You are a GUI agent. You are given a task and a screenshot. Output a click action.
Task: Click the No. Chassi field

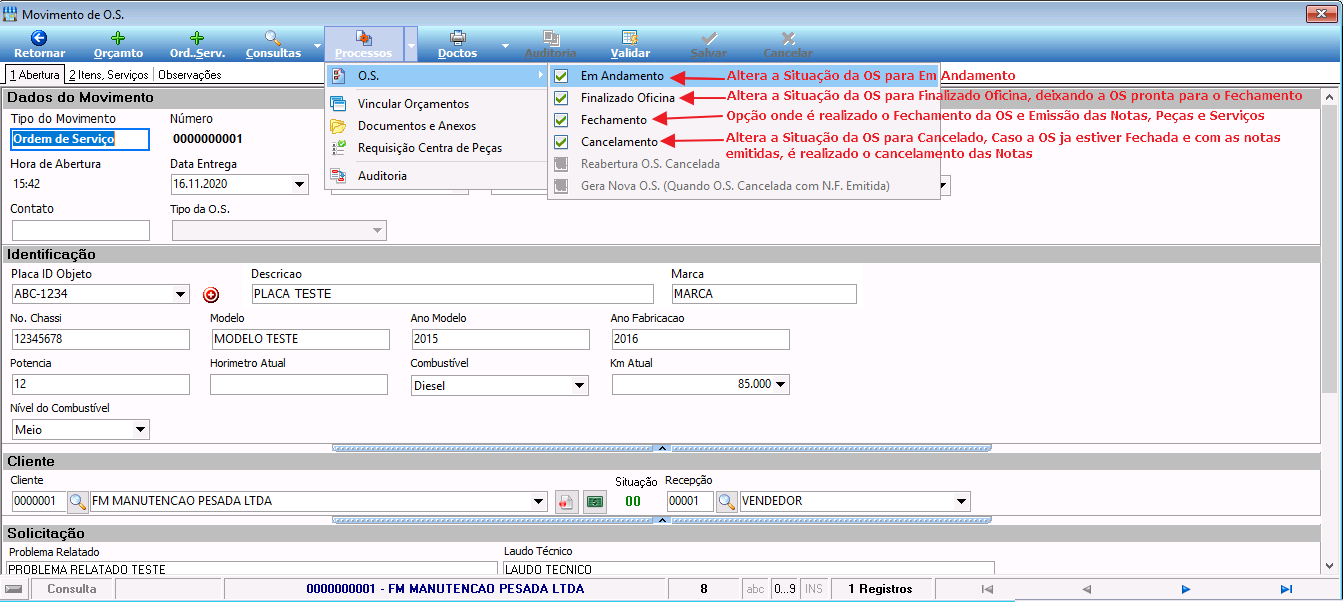[x=100, y=339]
